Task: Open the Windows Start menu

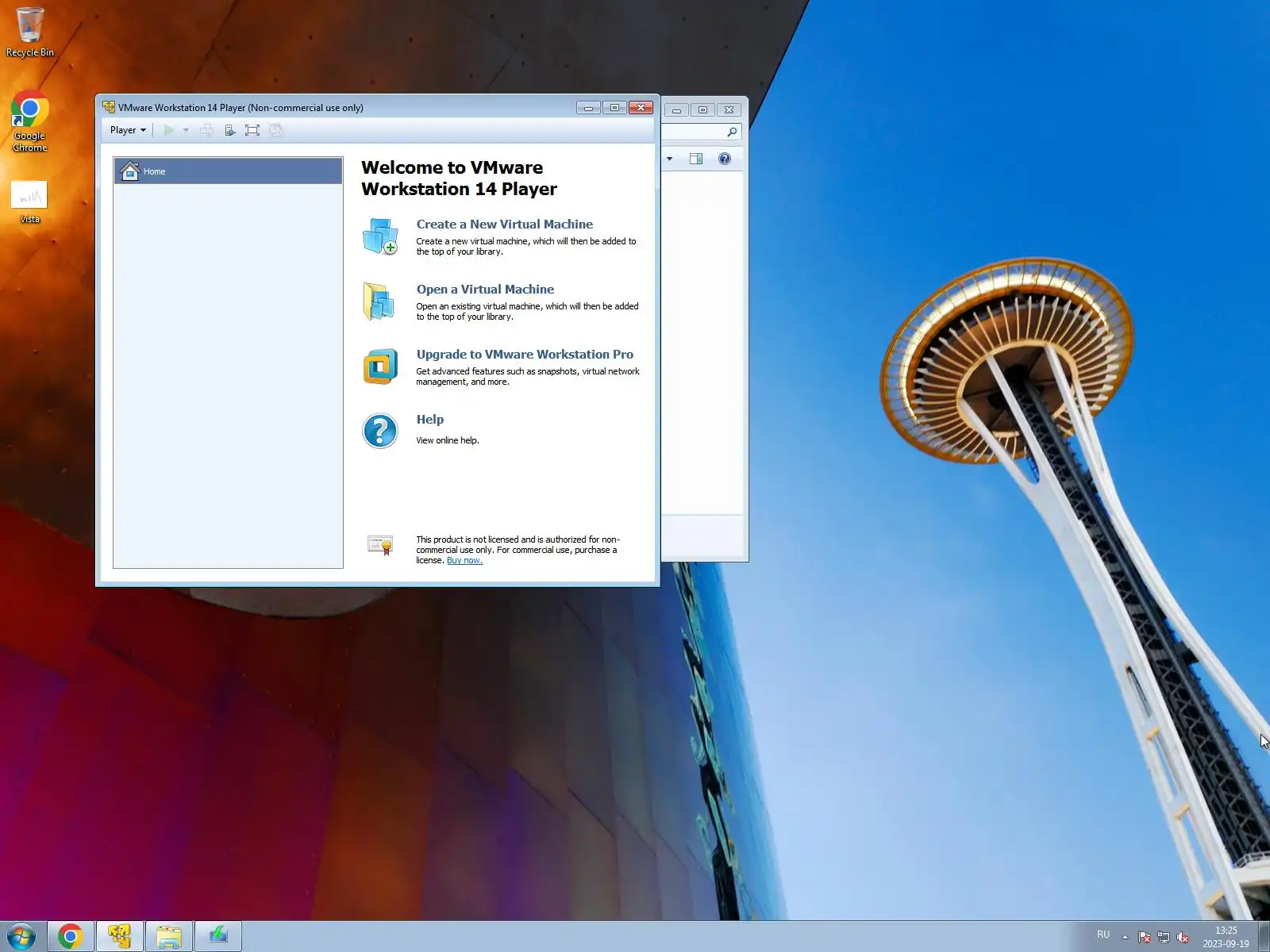Action: pos(21,937)
